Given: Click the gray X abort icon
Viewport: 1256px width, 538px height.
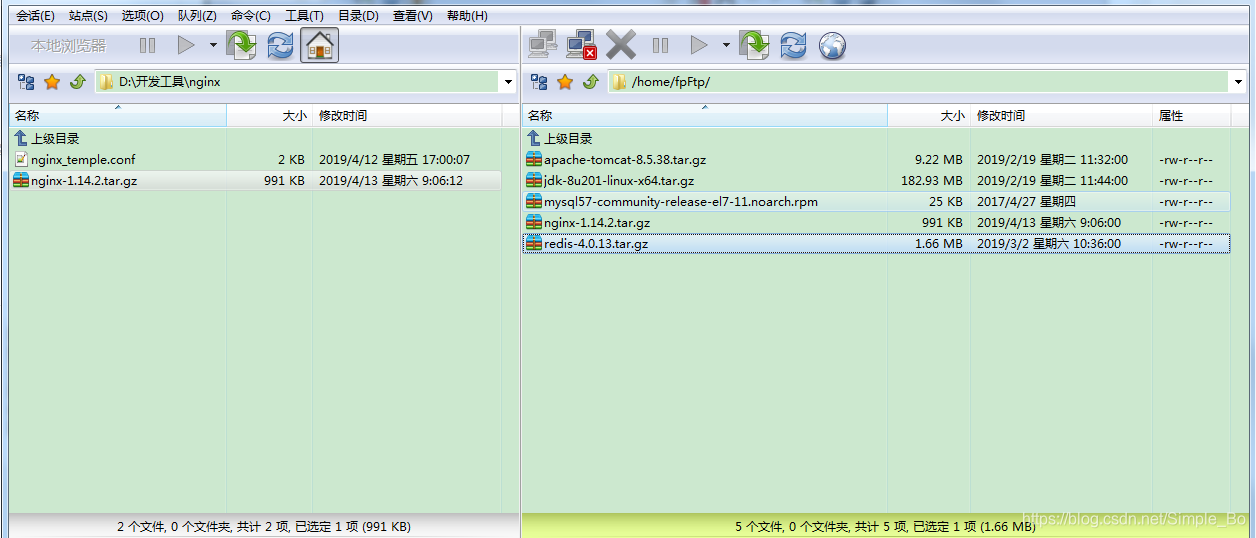Looking at the screenshot, I should point(621,45).
